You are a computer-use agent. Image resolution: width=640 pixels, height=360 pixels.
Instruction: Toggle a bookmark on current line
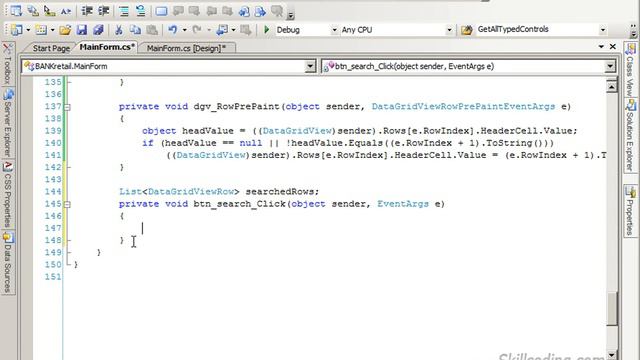tap(161, 11)
